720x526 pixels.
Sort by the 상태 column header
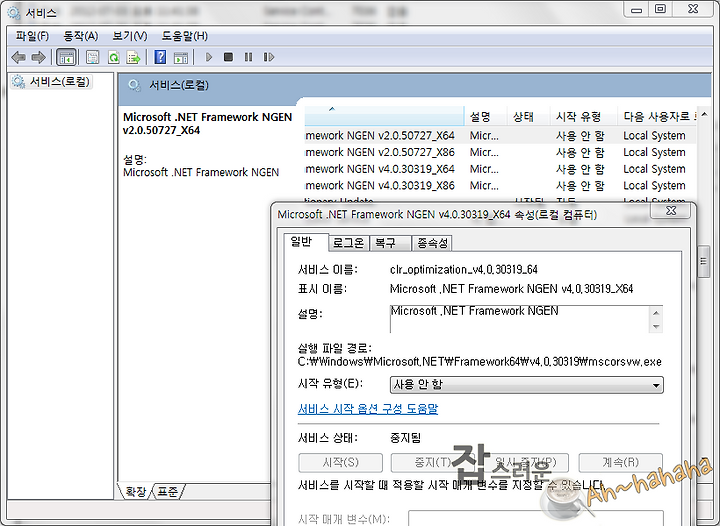(x=528, y=117)
